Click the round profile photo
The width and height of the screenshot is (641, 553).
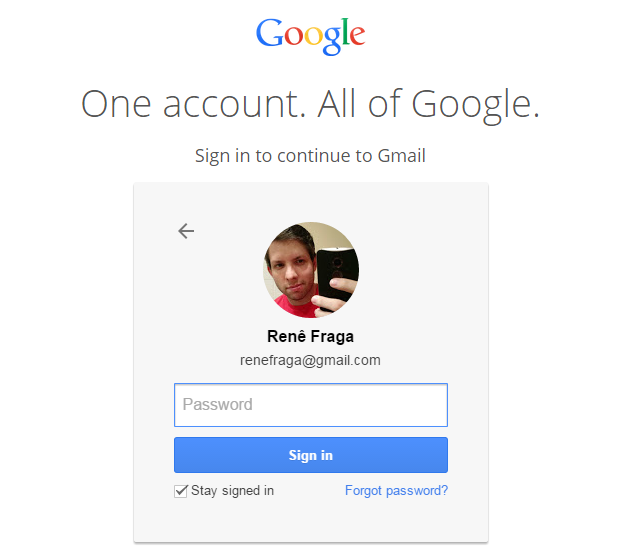pyautogui.click(x=311, y=270)
